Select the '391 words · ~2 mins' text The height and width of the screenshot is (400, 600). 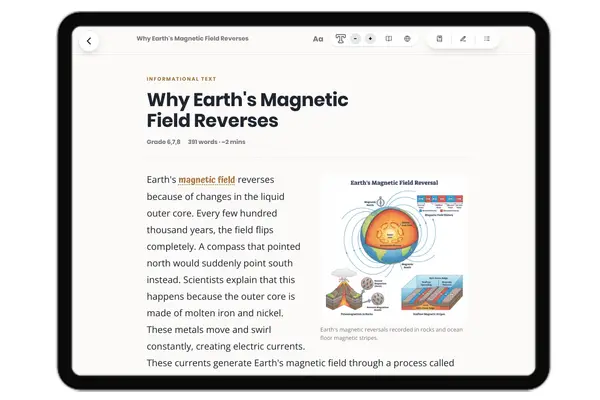tap(217, 142)
